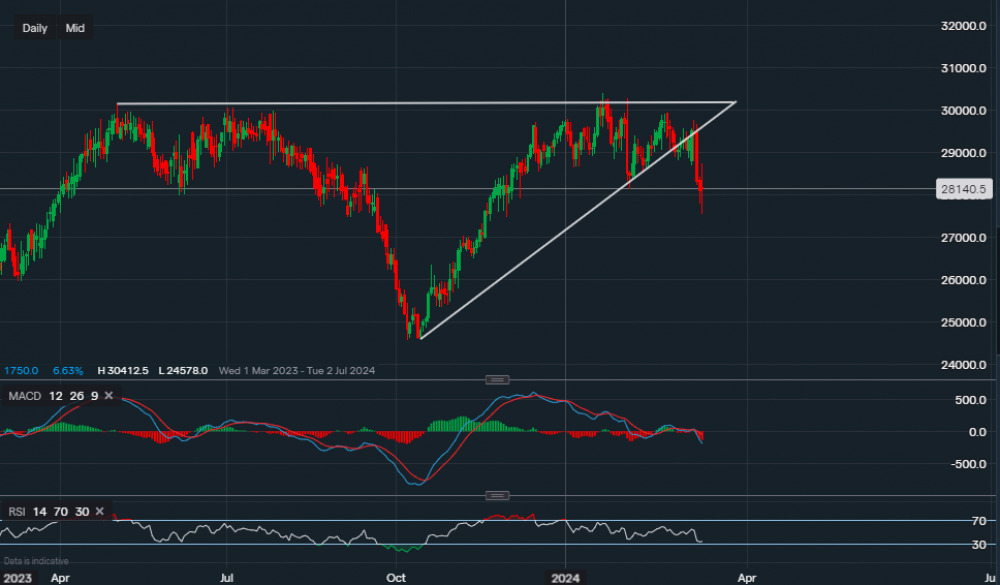Click the 28140.5 current price label
Image resolution: width=1000 pixels, height=585 pixels.
tap(963, 189)
